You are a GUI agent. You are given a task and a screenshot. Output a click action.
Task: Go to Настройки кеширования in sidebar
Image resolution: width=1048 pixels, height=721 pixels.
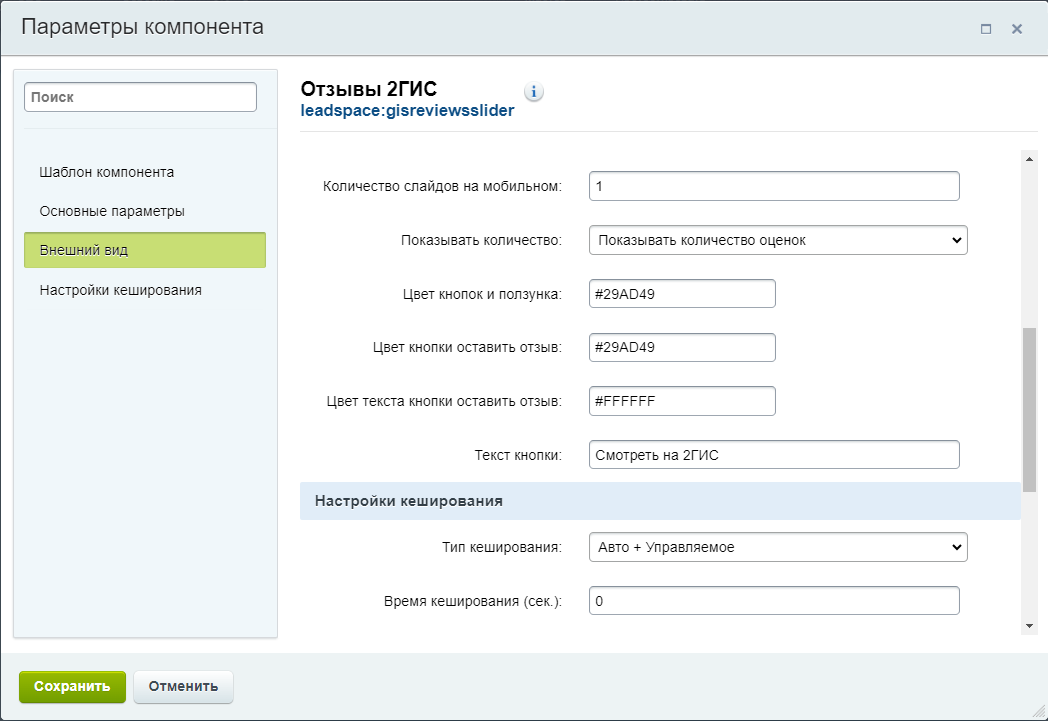click(121, 290)
